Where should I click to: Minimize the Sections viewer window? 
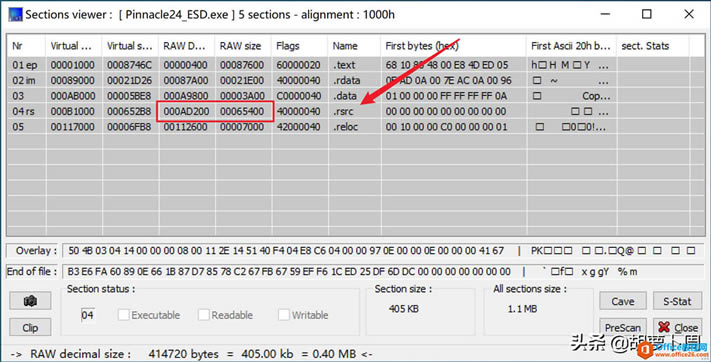pyautogui.click(x=605, y=14)
